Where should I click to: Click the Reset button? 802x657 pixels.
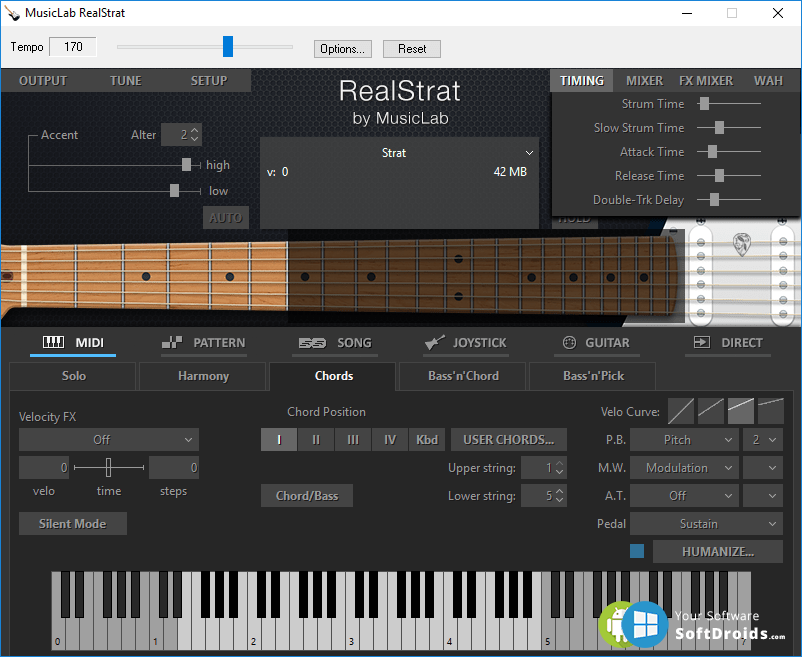point(412,49)
